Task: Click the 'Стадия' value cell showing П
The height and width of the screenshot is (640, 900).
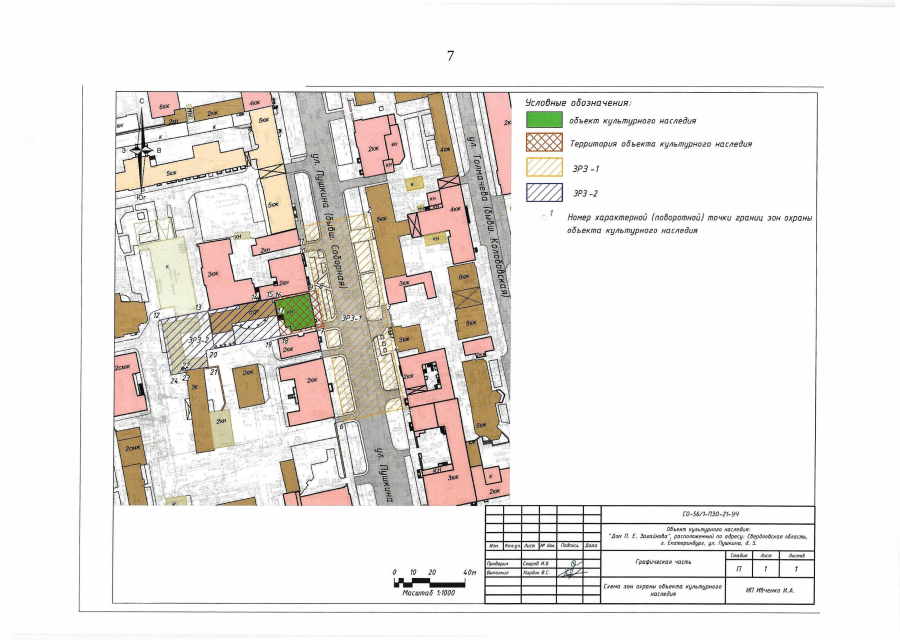Action: tap(738, 568)
